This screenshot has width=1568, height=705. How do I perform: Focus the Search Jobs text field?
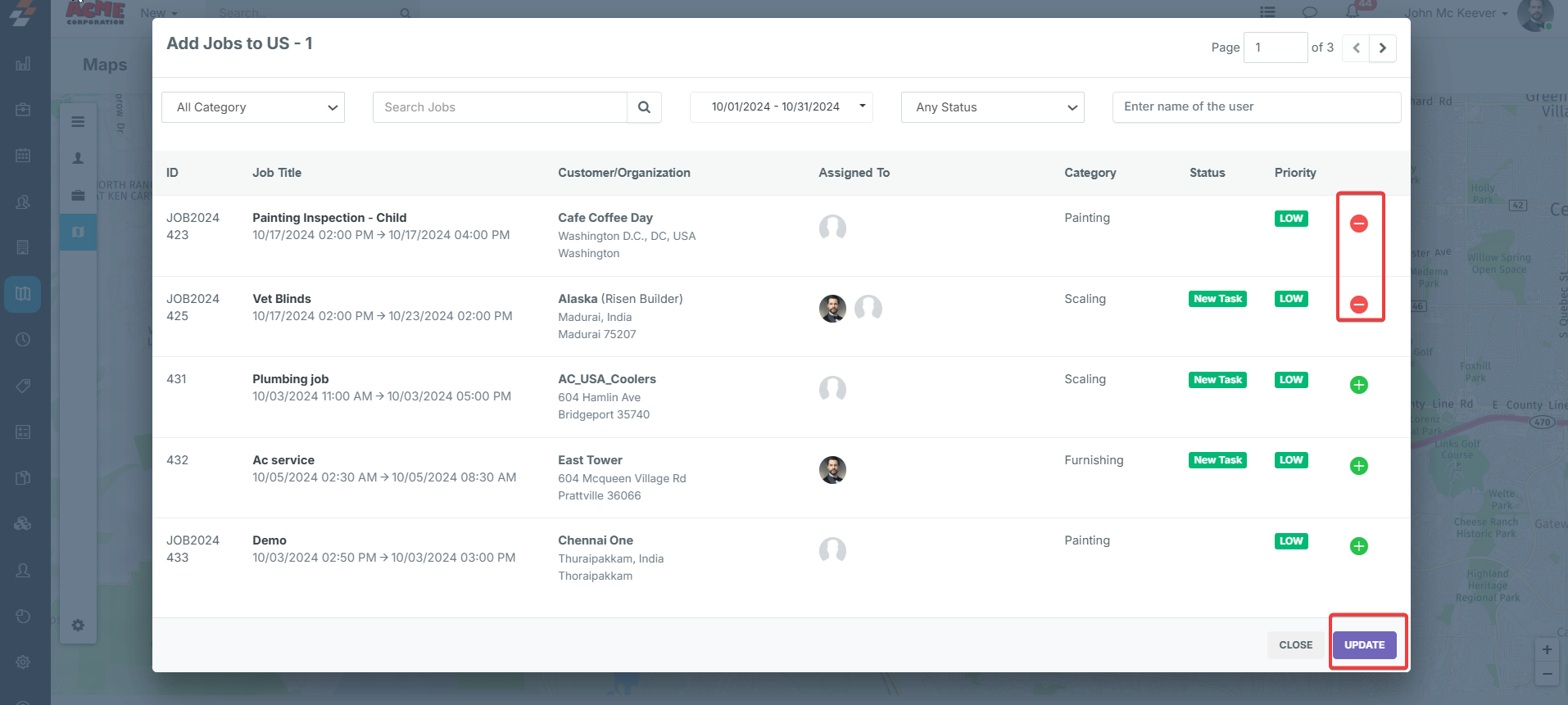pyautogui.click(x=500, y=107)
